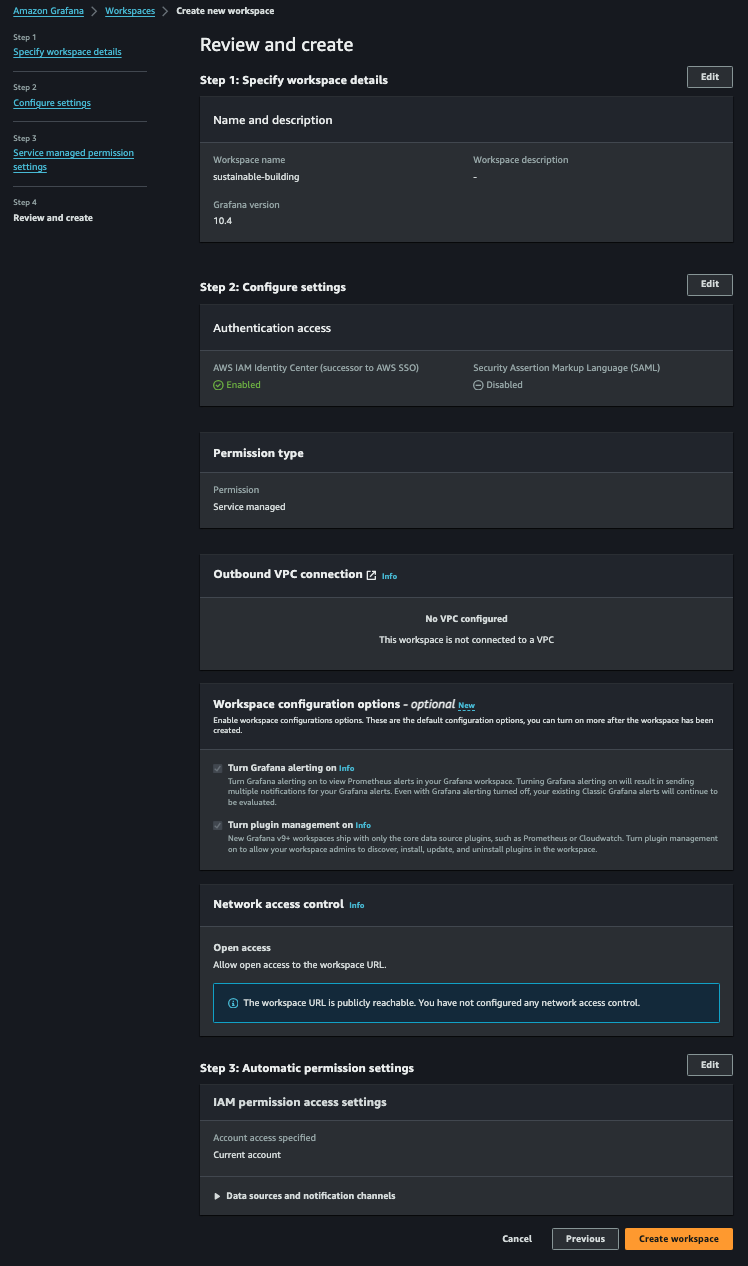Click the info icon in the public URL notice
The width and height of the screenshot is (748, 1266).
(233, 1003)
